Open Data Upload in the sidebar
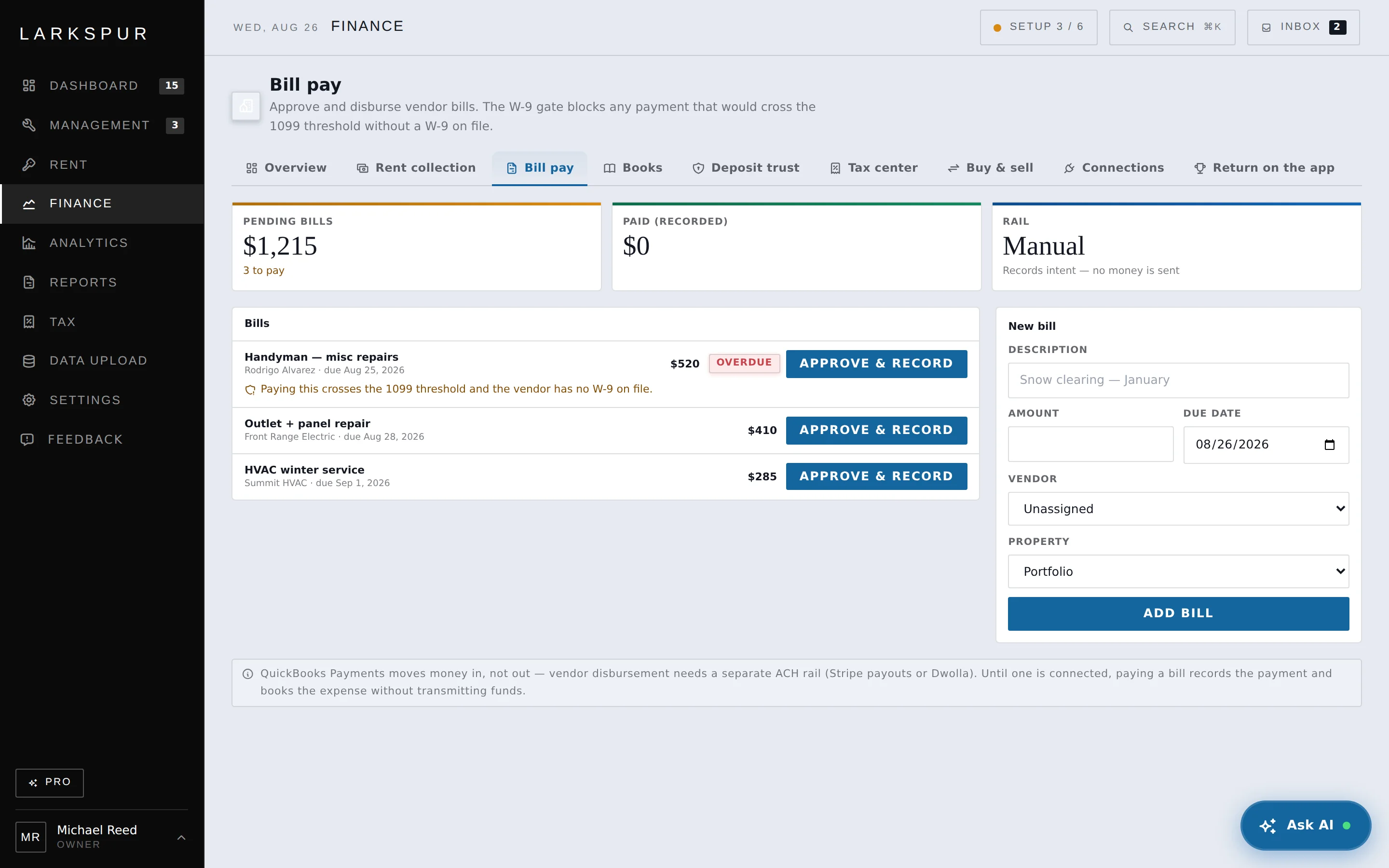This screenshot has height=868, width=1389. (102, 361)
